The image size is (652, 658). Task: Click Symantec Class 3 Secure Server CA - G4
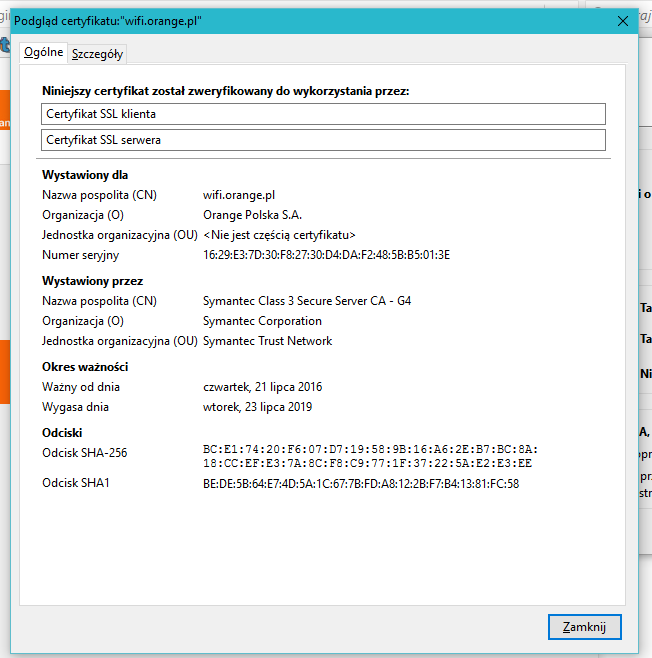pyautogui.click(x=307, y=301)
